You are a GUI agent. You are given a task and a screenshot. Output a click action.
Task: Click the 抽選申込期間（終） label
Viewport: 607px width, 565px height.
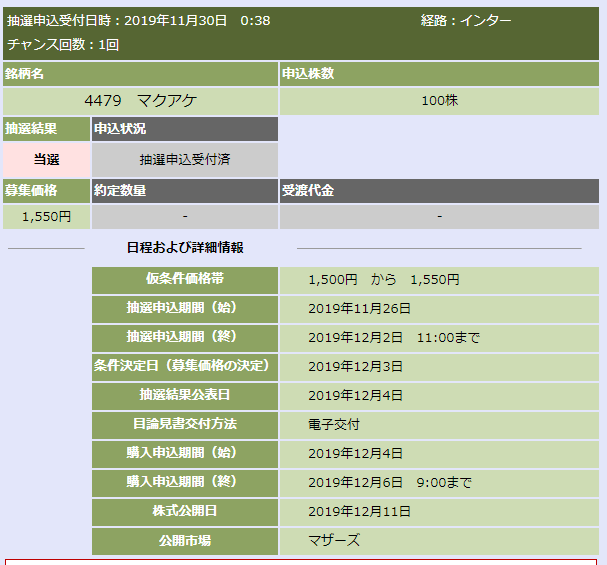point(185,338)
